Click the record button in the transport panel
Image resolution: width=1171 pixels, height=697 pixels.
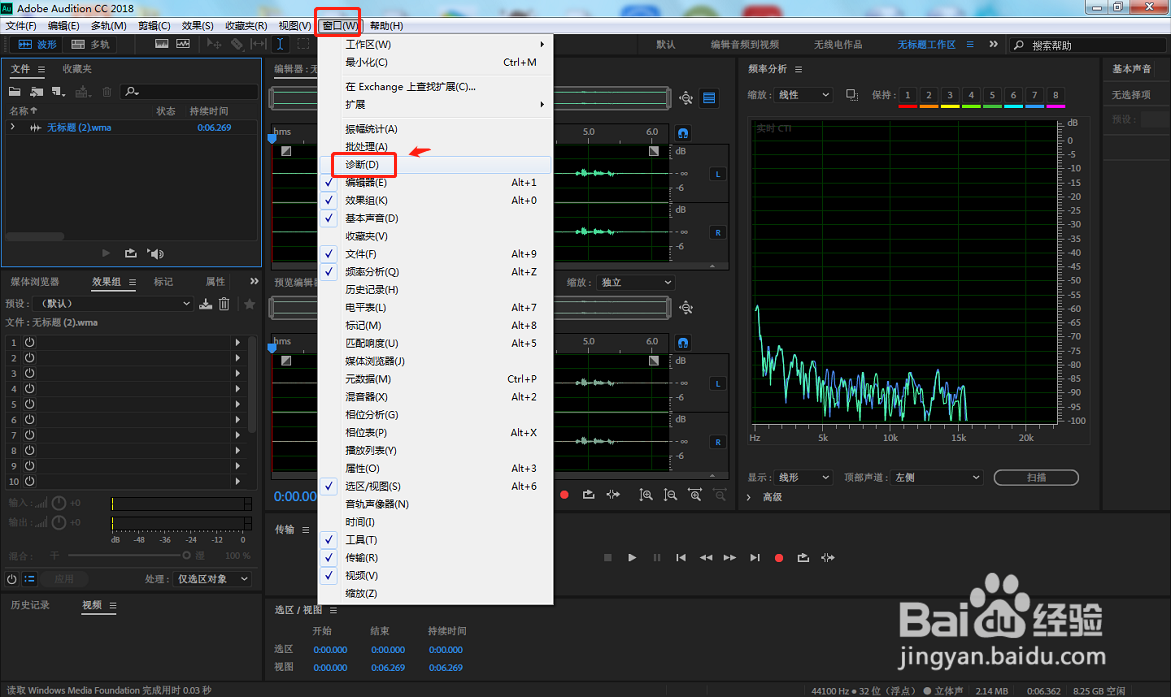(778, 558)
